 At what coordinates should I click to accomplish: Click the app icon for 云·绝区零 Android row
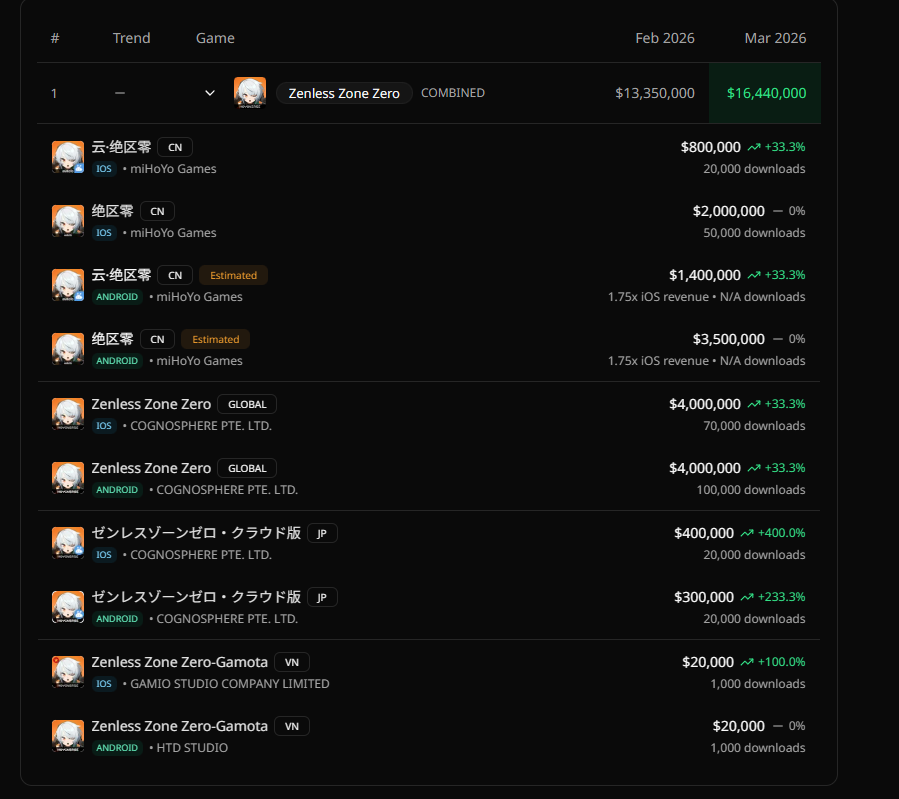click(68, 285)
